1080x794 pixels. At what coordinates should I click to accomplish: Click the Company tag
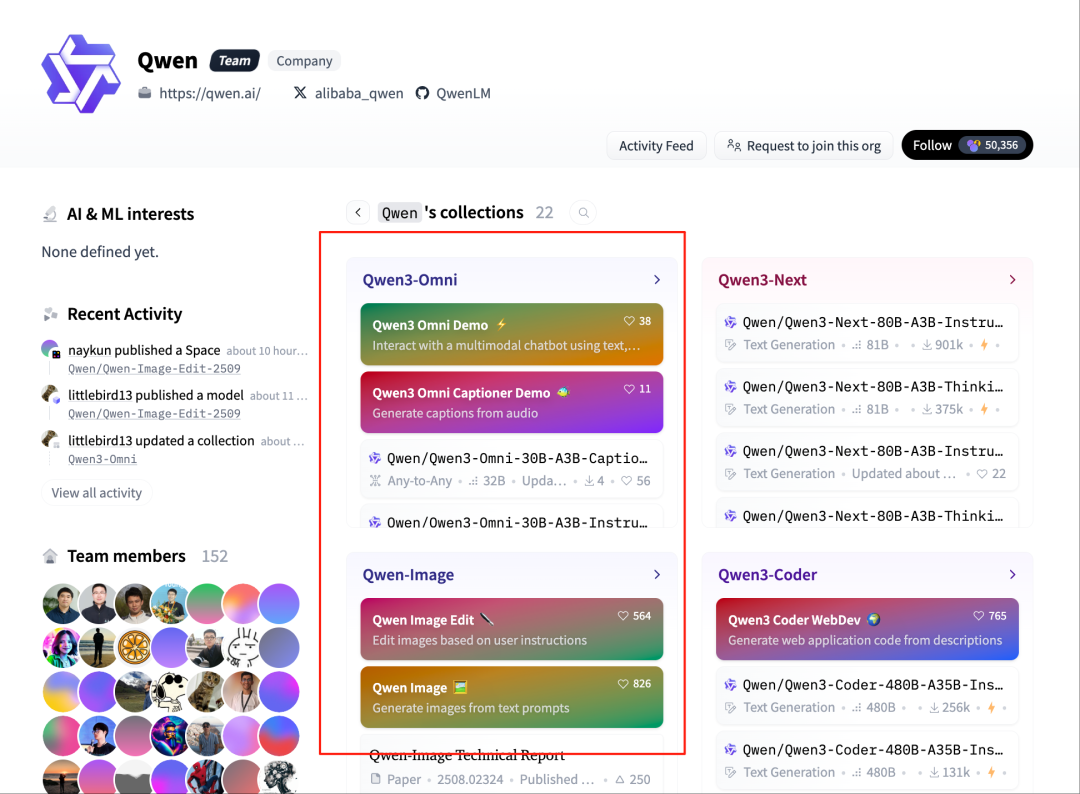(x=304, y=61)
